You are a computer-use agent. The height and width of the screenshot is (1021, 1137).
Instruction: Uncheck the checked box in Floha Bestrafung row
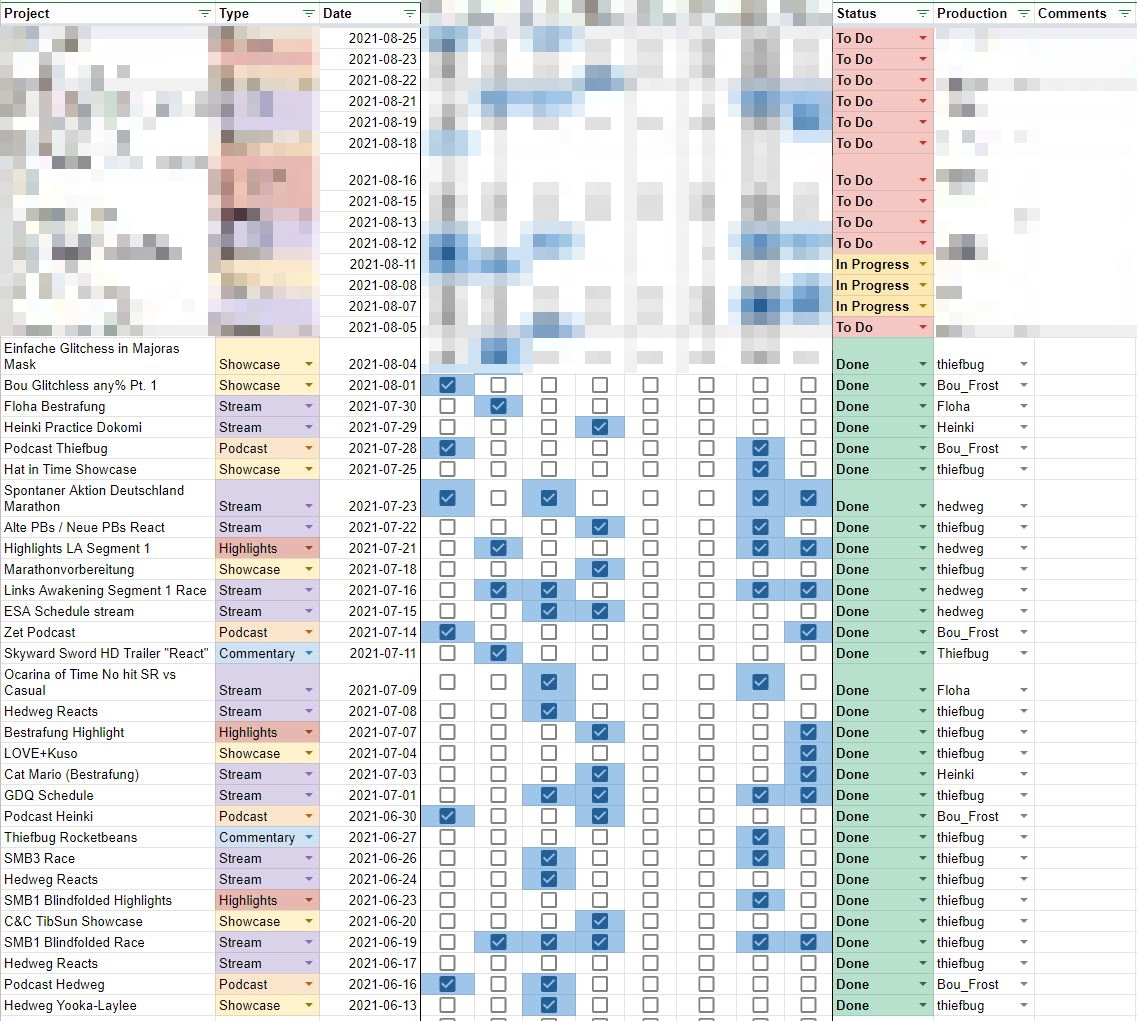point(498,406)
